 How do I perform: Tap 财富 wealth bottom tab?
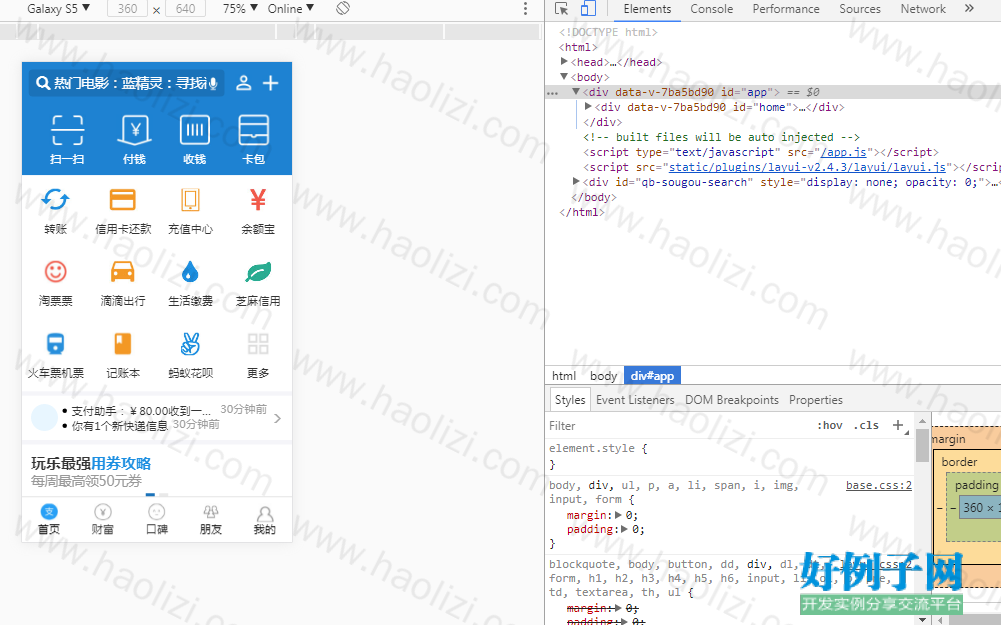(103, 520)
